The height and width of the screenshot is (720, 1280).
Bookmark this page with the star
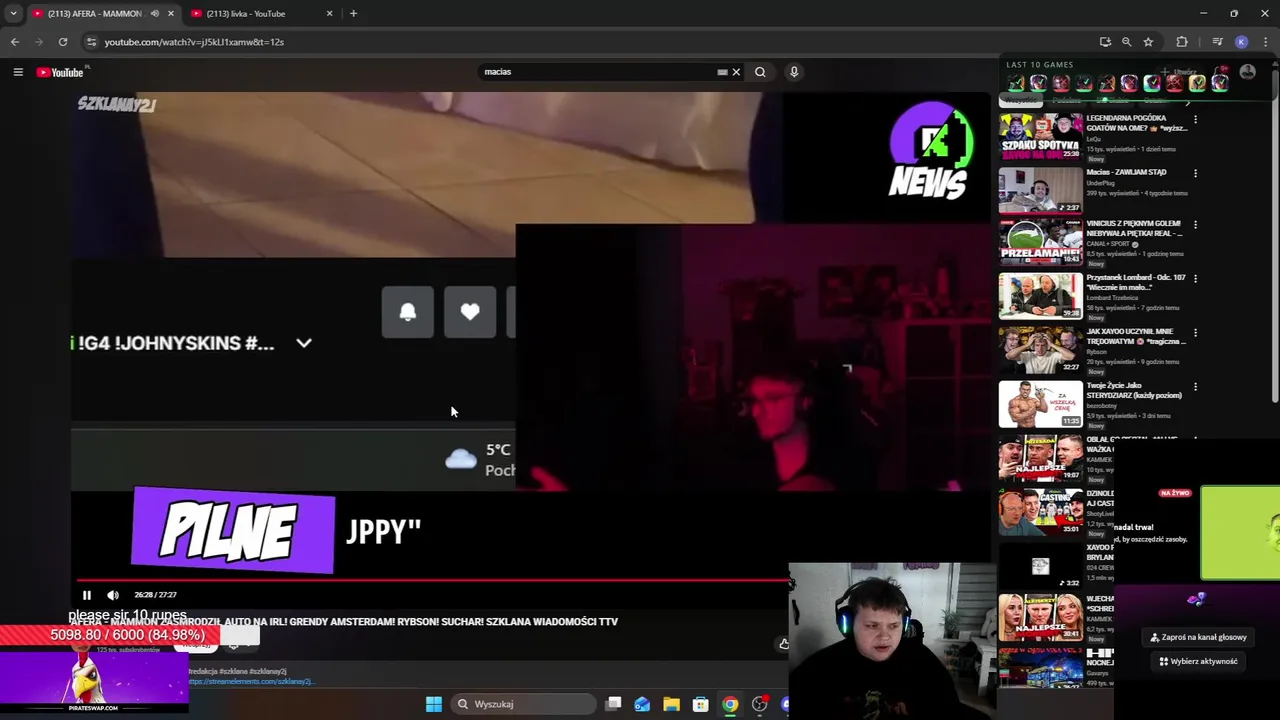[x=1148, y=42]
